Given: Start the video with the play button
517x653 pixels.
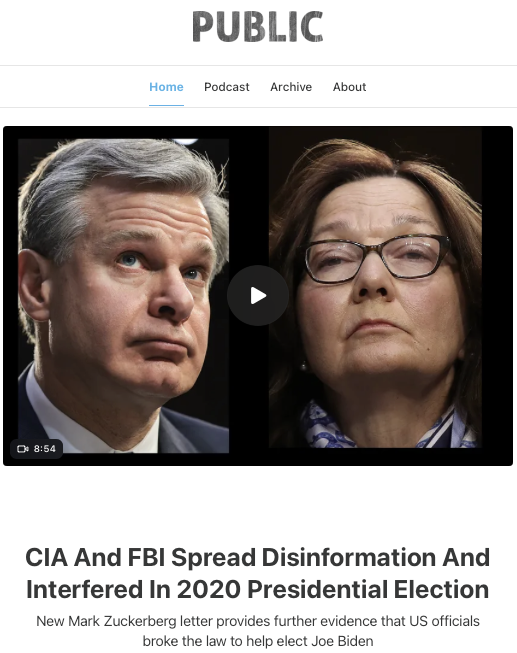Looking at the screenshot, I should point(258,296).
